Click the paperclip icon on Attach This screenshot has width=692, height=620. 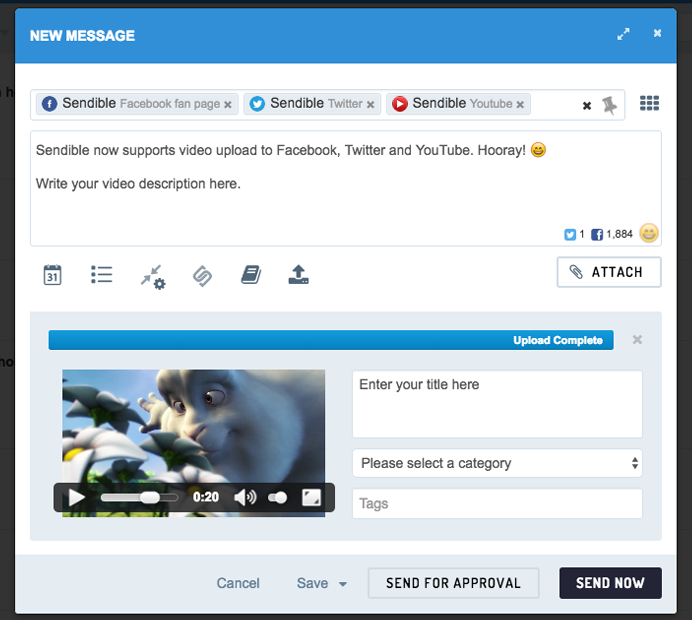point(576,272)
